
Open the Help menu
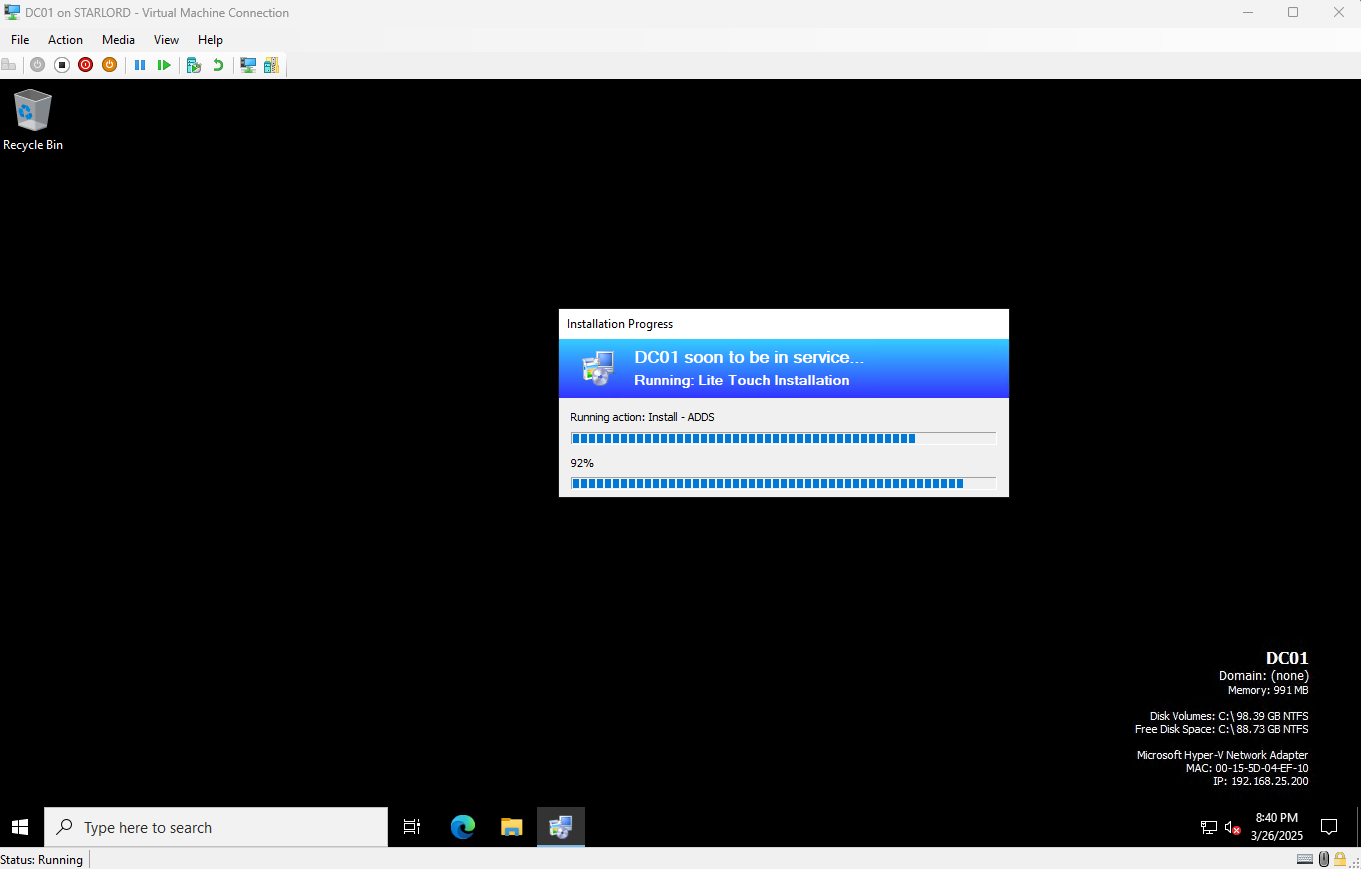(210, 40)
